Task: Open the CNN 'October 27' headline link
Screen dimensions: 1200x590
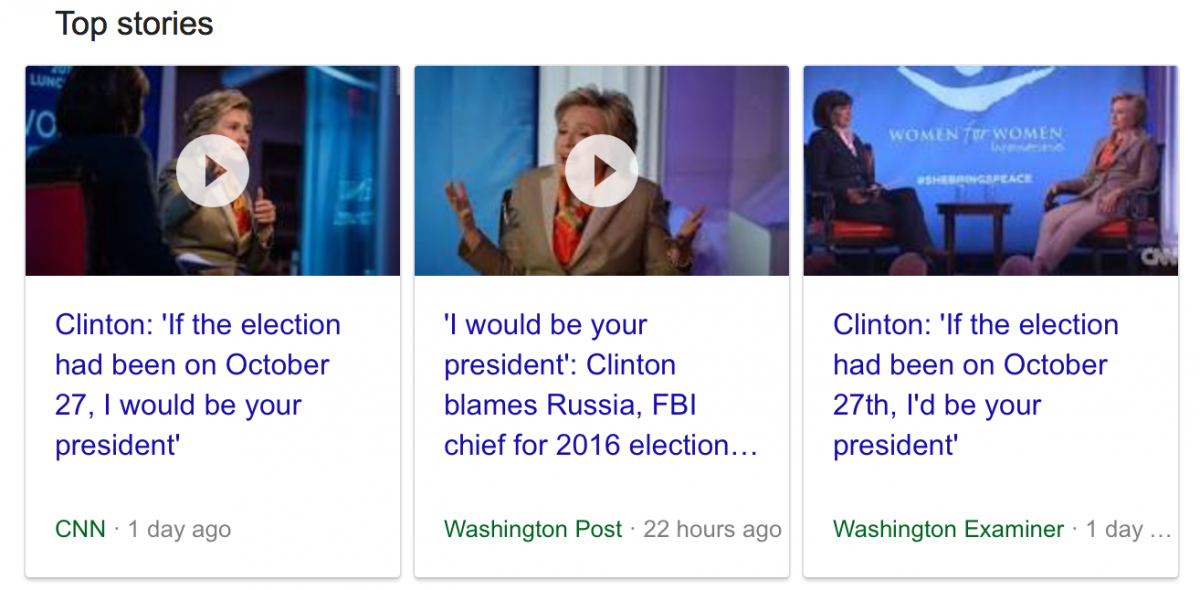Action: pos(198,385)
